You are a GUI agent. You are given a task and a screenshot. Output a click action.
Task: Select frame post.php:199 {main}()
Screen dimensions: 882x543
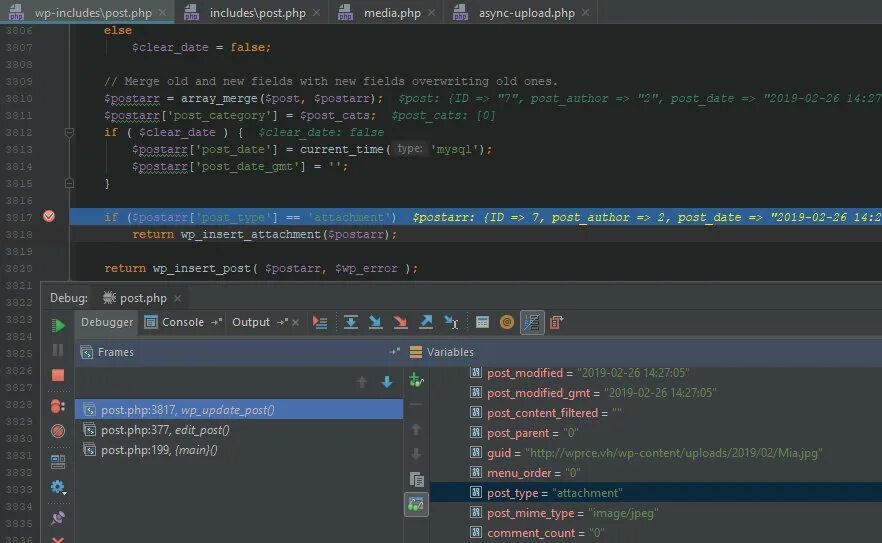239,450
